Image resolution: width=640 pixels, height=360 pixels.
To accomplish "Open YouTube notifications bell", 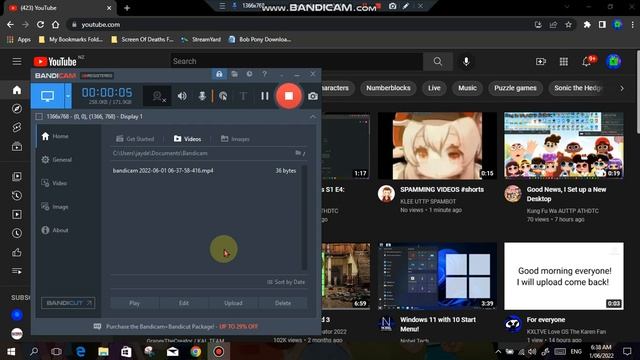I will 587,61.
